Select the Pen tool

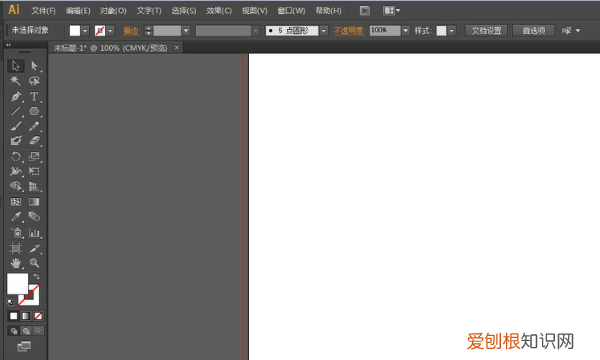(x=16, y=96)
